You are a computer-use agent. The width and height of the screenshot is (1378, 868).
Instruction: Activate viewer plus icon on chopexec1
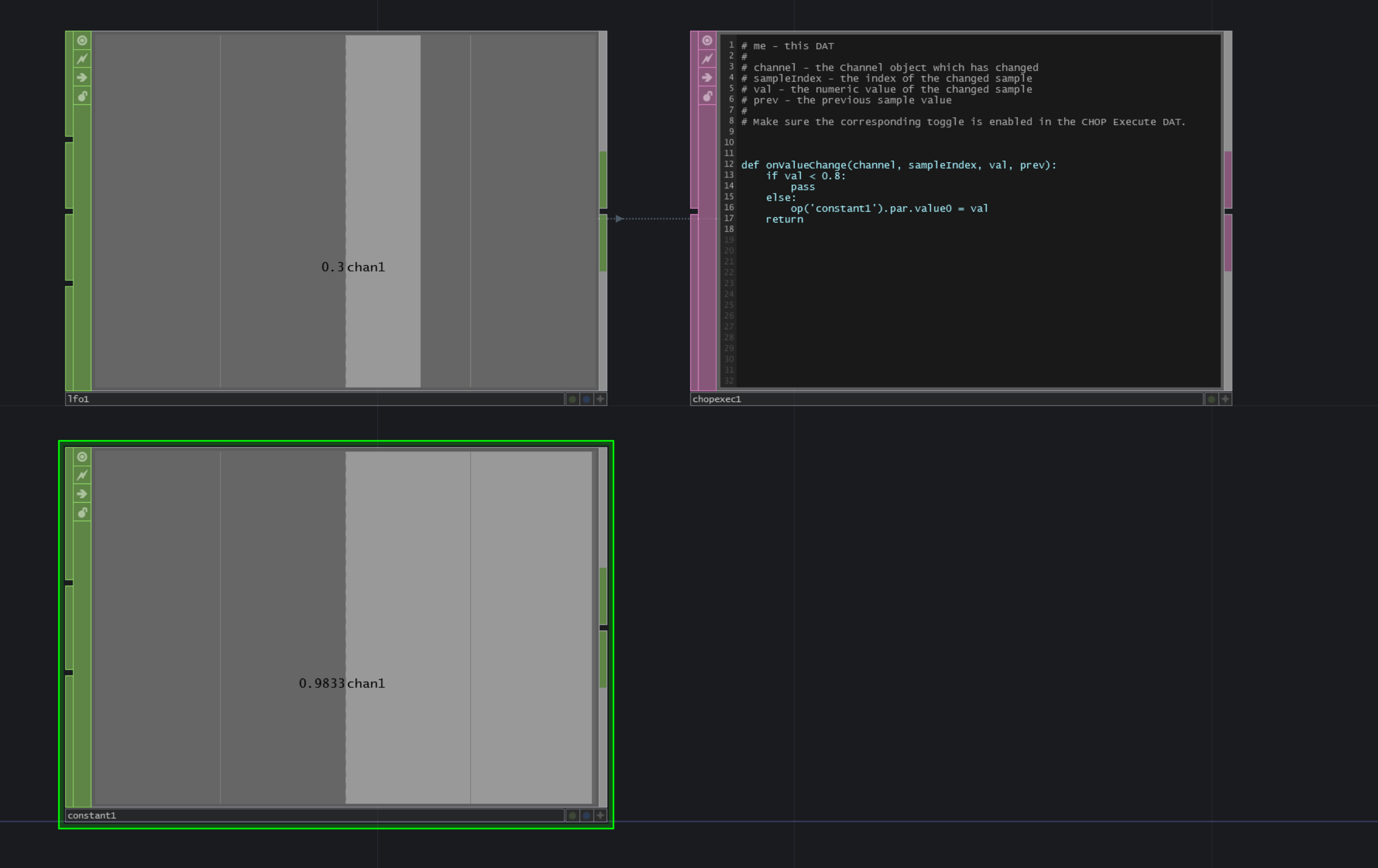pos(1225,399)
